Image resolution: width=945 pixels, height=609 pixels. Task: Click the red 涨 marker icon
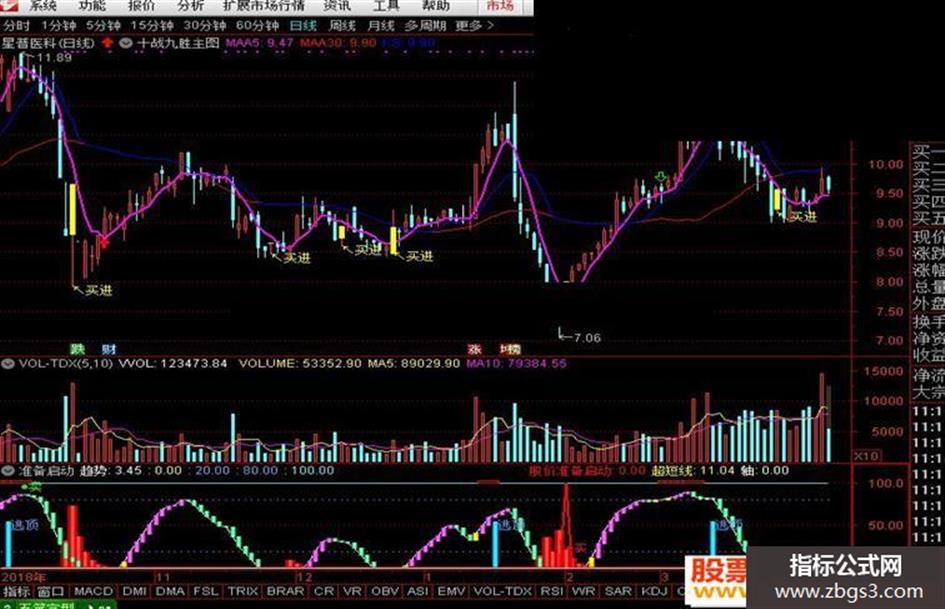click(x=475, y=349)
